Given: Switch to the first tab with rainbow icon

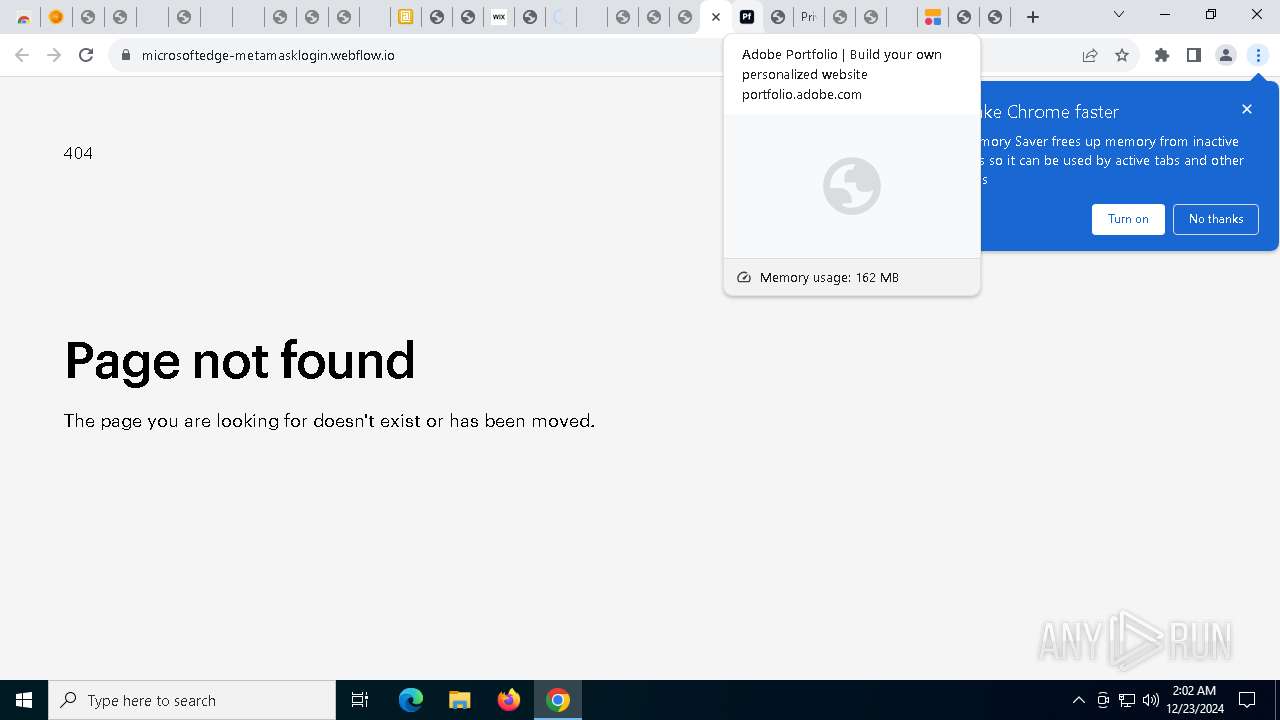Looking at the screenshot, I should click(x=24, y=17).
